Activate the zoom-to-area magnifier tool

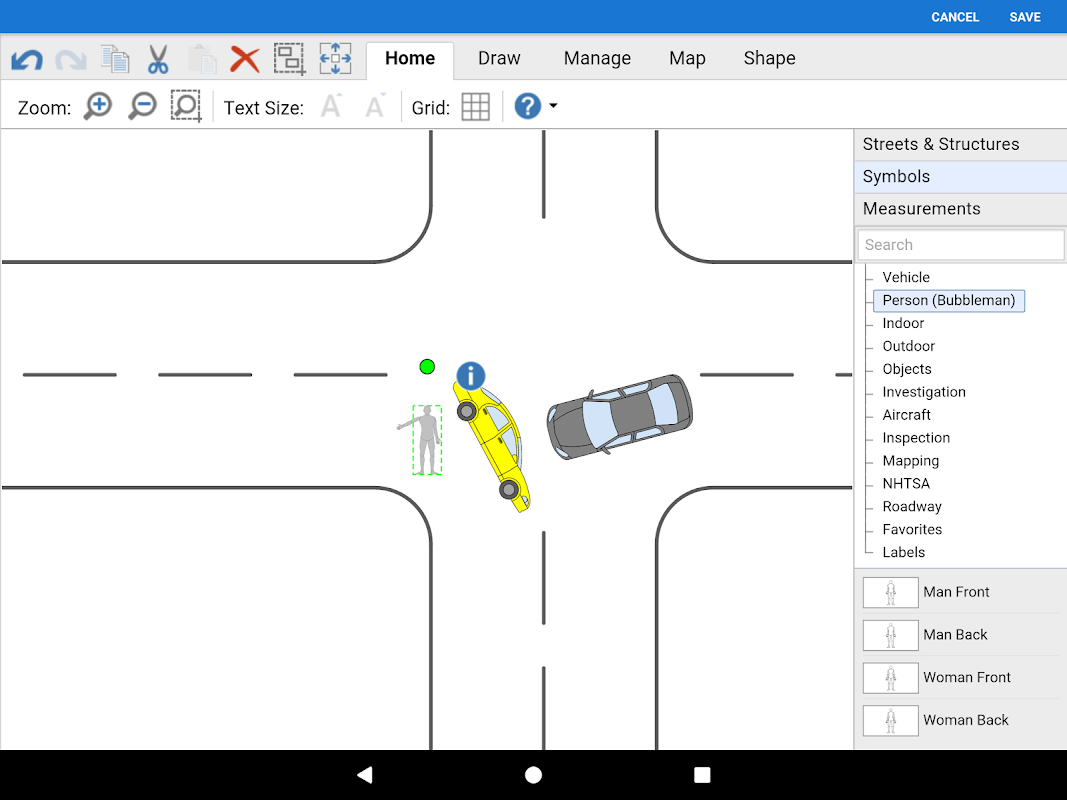click(x=186, y=107)
